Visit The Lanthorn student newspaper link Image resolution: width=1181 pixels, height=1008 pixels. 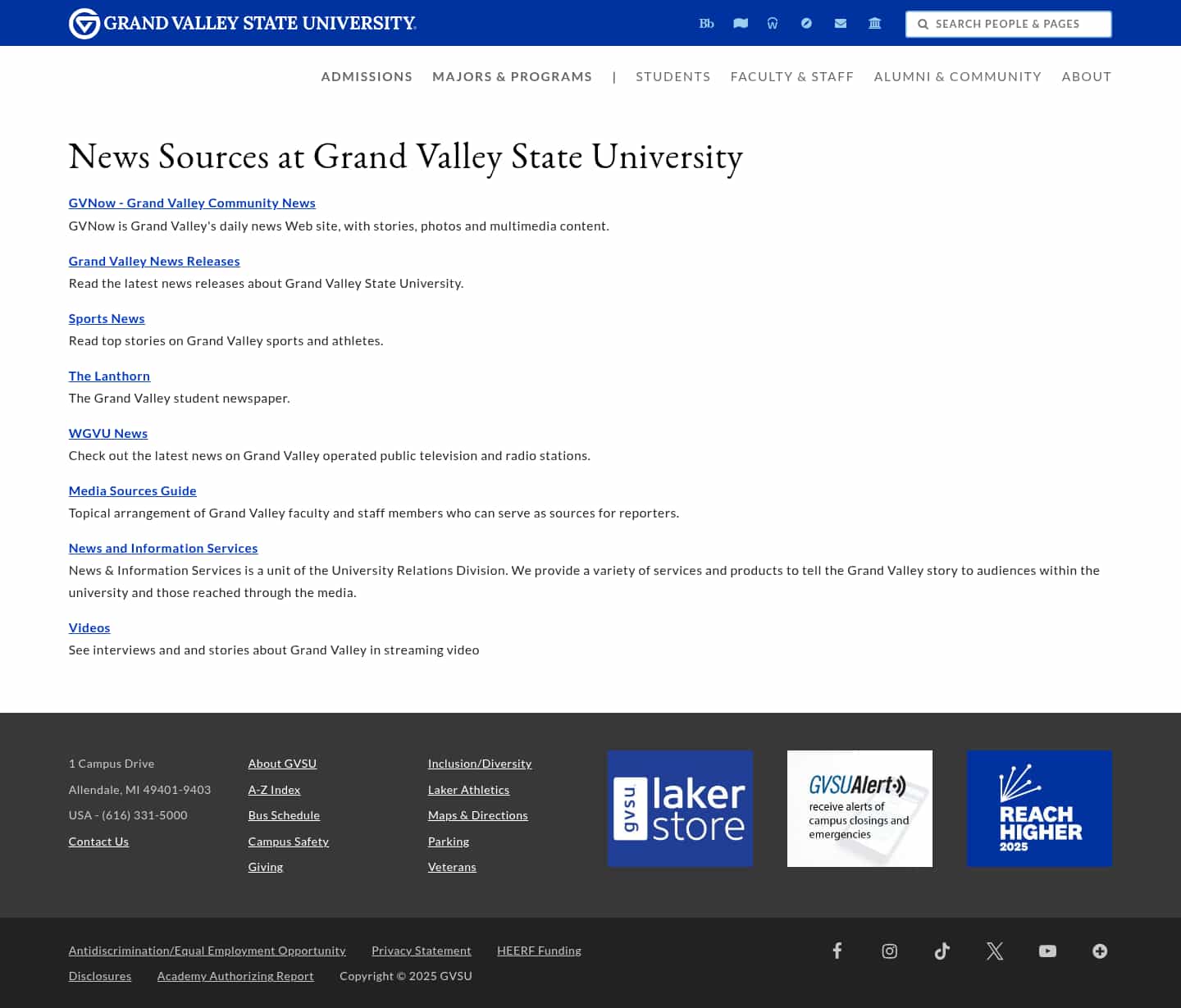109,376
